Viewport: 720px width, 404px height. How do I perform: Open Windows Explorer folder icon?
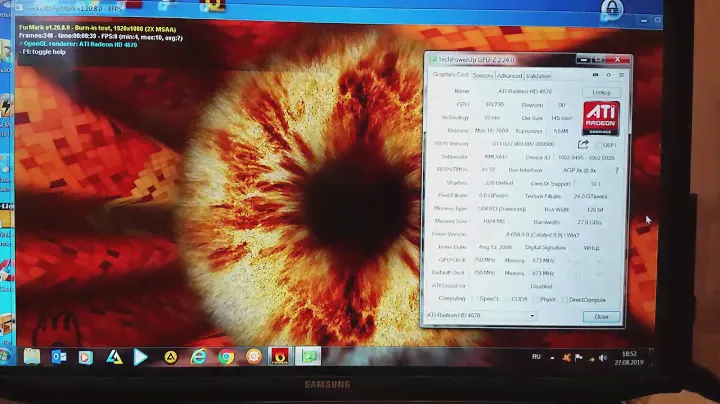[32, 357]
